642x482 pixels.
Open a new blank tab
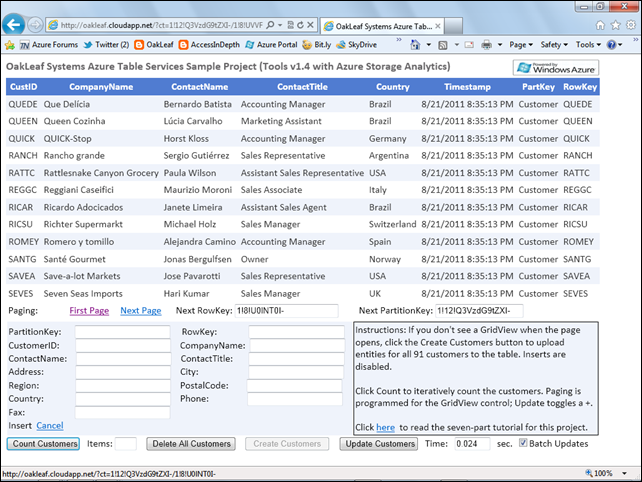click(453, 26)
